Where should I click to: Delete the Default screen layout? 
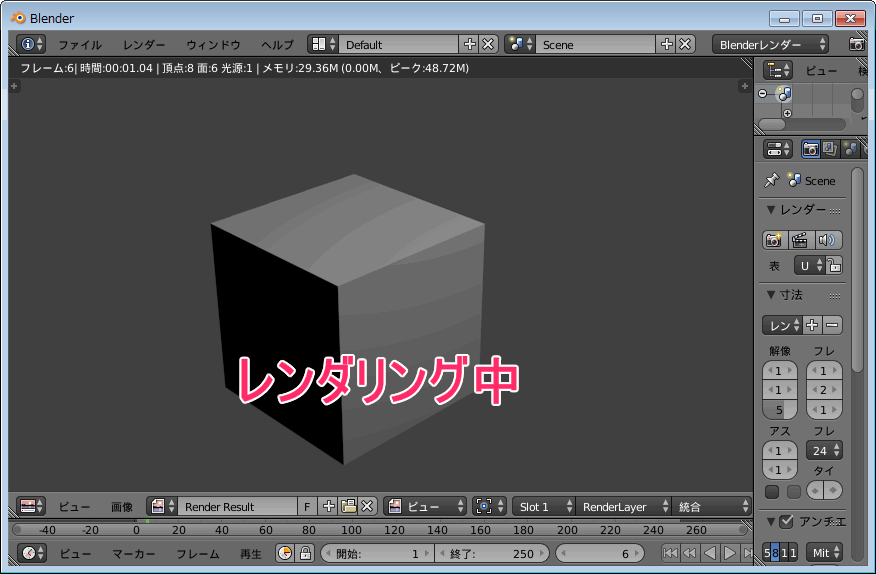(488, 44)
